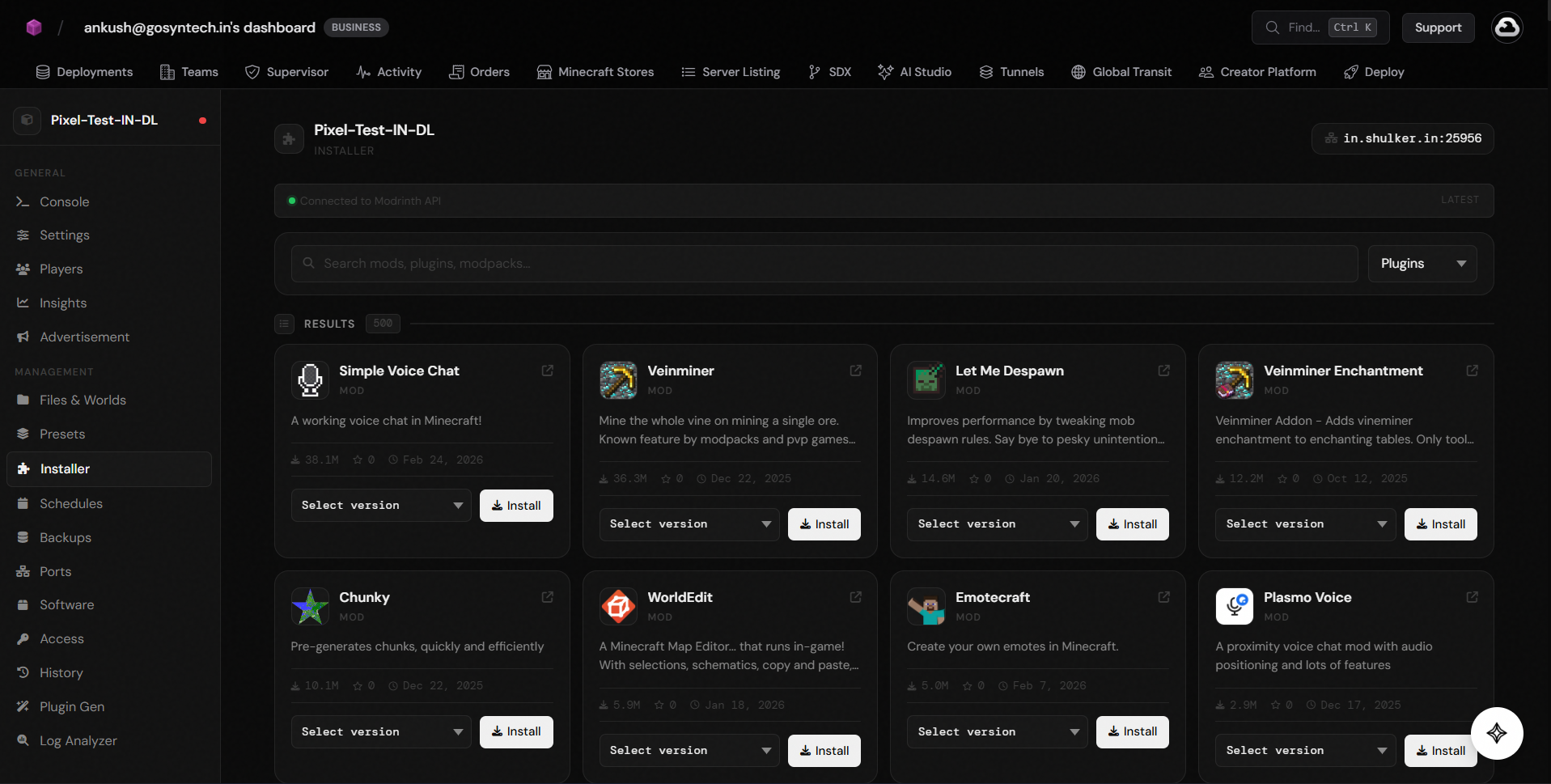Open Simple Voice Chat external link icon
1551x784 pixels.
point(548,371)
